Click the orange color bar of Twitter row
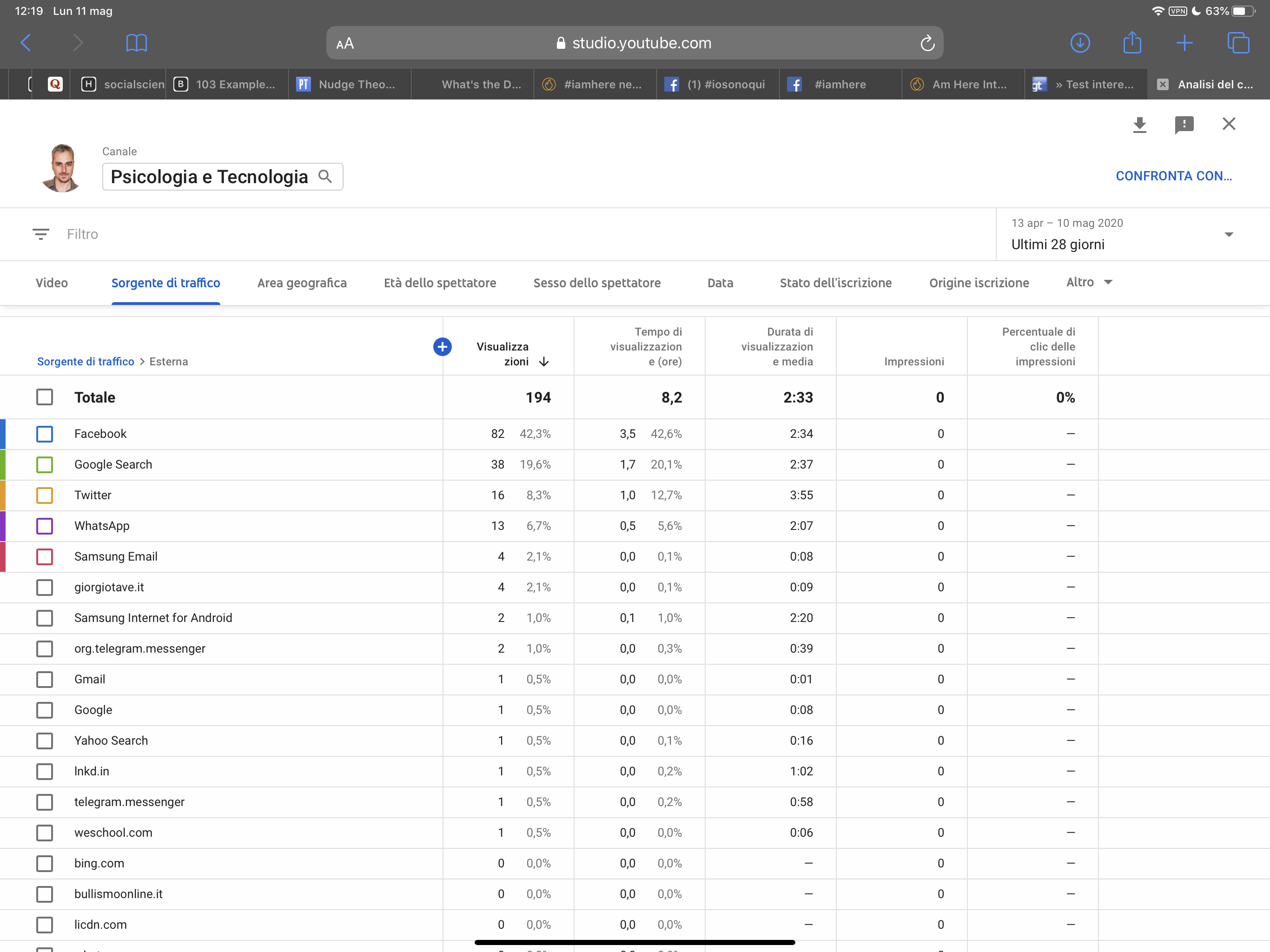The height and width of the screenshot is (952, 1270). pos(3,496)
